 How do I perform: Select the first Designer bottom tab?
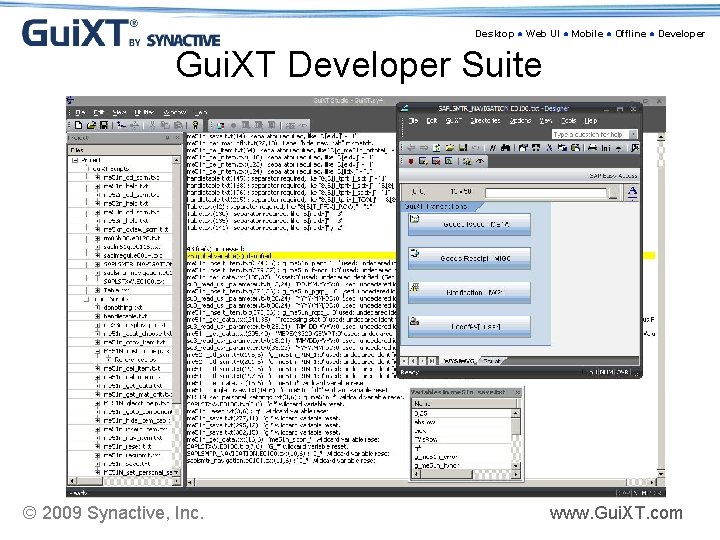459,361
